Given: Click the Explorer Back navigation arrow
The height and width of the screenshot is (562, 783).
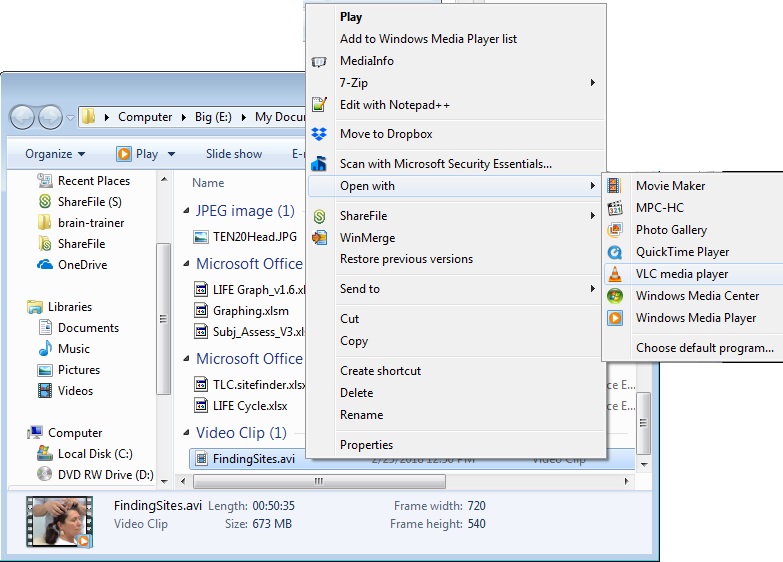Looking at the screenshot, I should pos(22,118).
